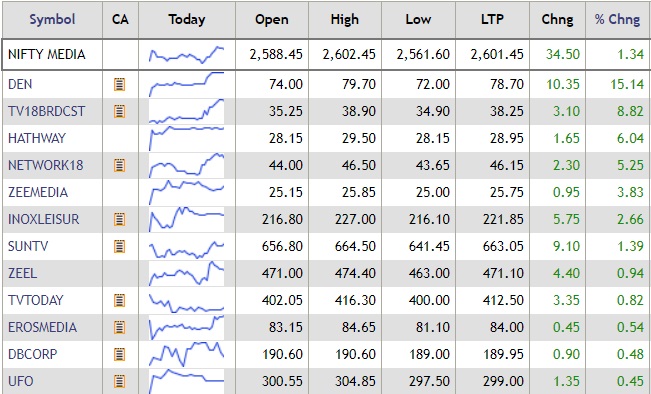
Task: View INOXLEISUR corporate actions icon
Action: [x=120, y=219]
